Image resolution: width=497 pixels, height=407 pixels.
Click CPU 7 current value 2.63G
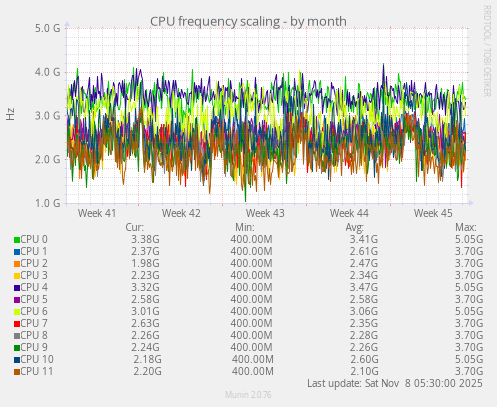pyautogui.click(x=145, y=323)
